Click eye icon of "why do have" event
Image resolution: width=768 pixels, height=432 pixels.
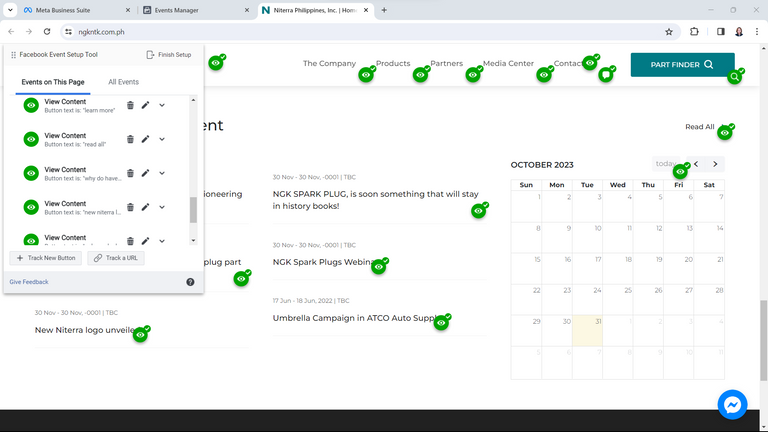pyautogui.click(x=31, y=173)
